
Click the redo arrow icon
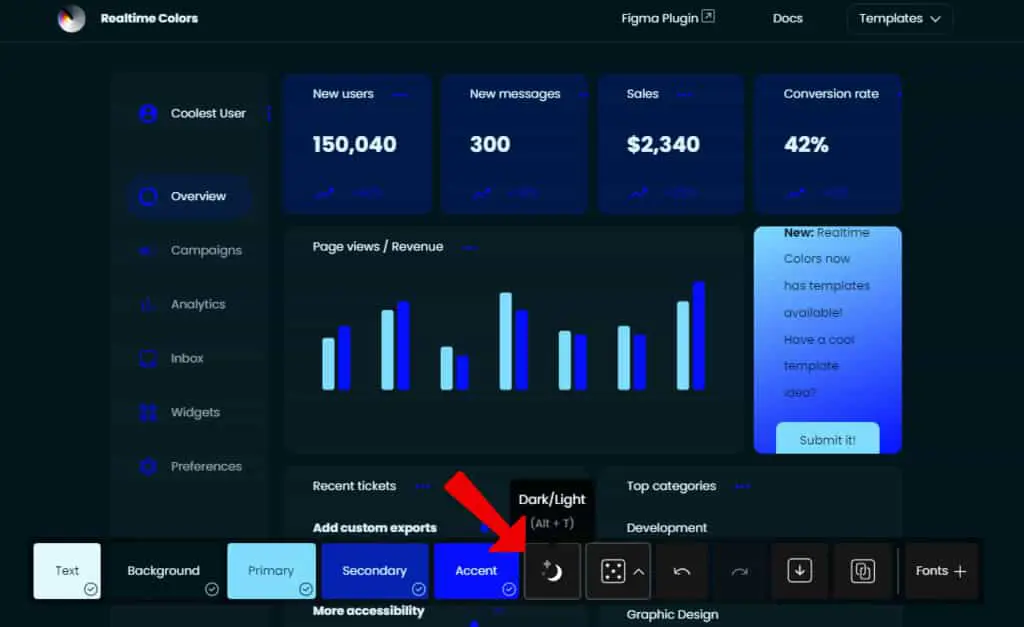[740, 571]
